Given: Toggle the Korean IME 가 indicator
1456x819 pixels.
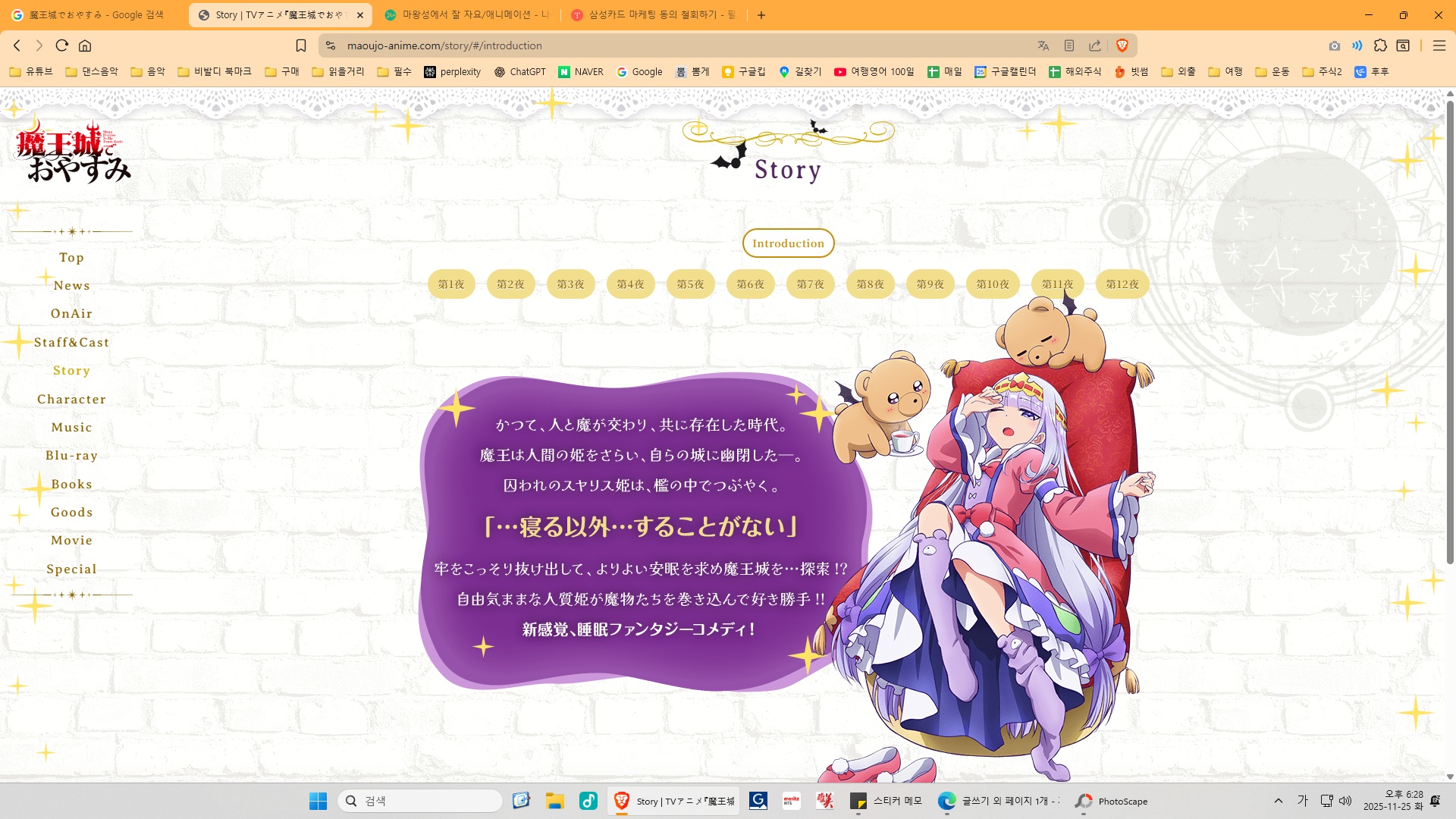Looking at the screenshot, I should click(x=1303, y=801).
